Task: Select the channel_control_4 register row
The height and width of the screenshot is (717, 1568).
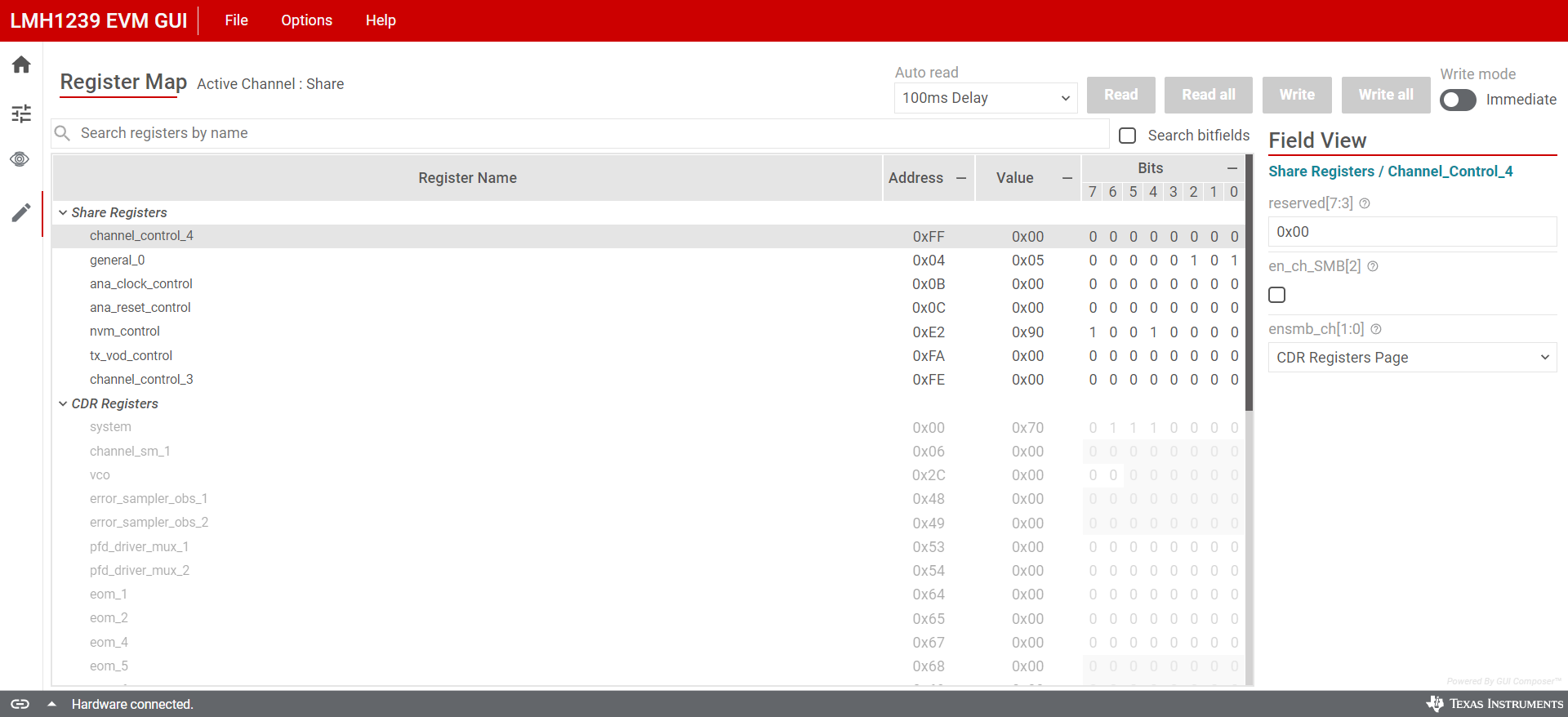Action: [648, 236]
